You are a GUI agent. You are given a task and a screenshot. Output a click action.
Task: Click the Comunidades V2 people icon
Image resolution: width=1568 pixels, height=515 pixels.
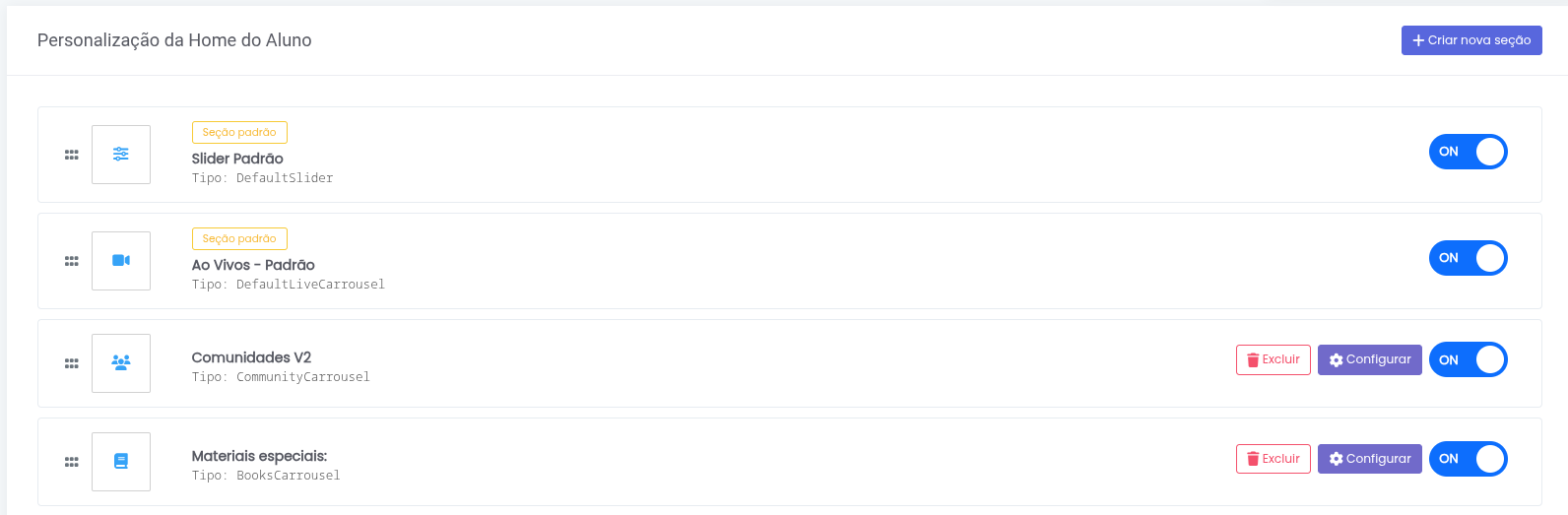click(x=121, y=362)
